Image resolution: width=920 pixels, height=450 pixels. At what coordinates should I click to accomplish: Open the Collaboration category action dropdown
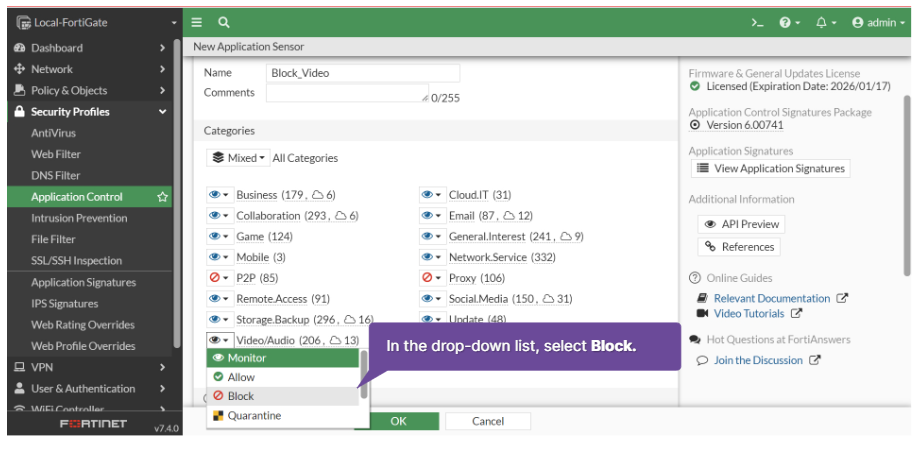click(220, 216)
